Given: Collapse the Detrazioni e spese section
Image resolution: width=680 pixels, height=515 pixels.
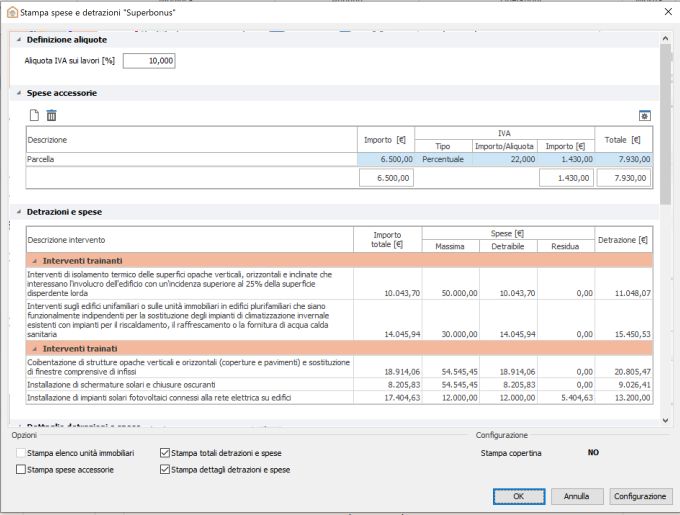Looking at the screenshot, I should click(x=17, y=212).
